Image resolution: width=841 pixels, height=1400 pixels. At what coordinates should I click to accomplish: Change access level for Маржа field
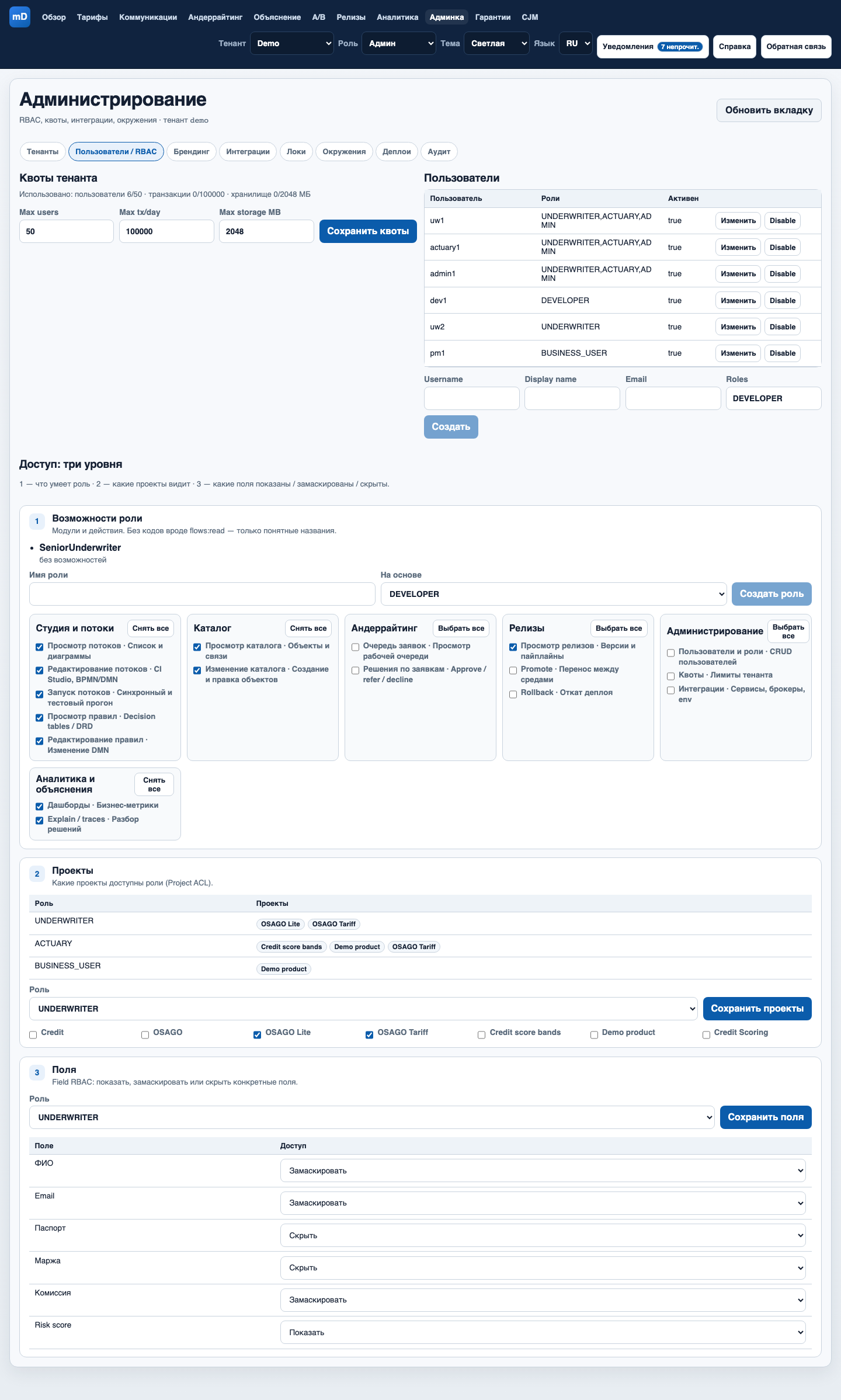[543, 1267]
